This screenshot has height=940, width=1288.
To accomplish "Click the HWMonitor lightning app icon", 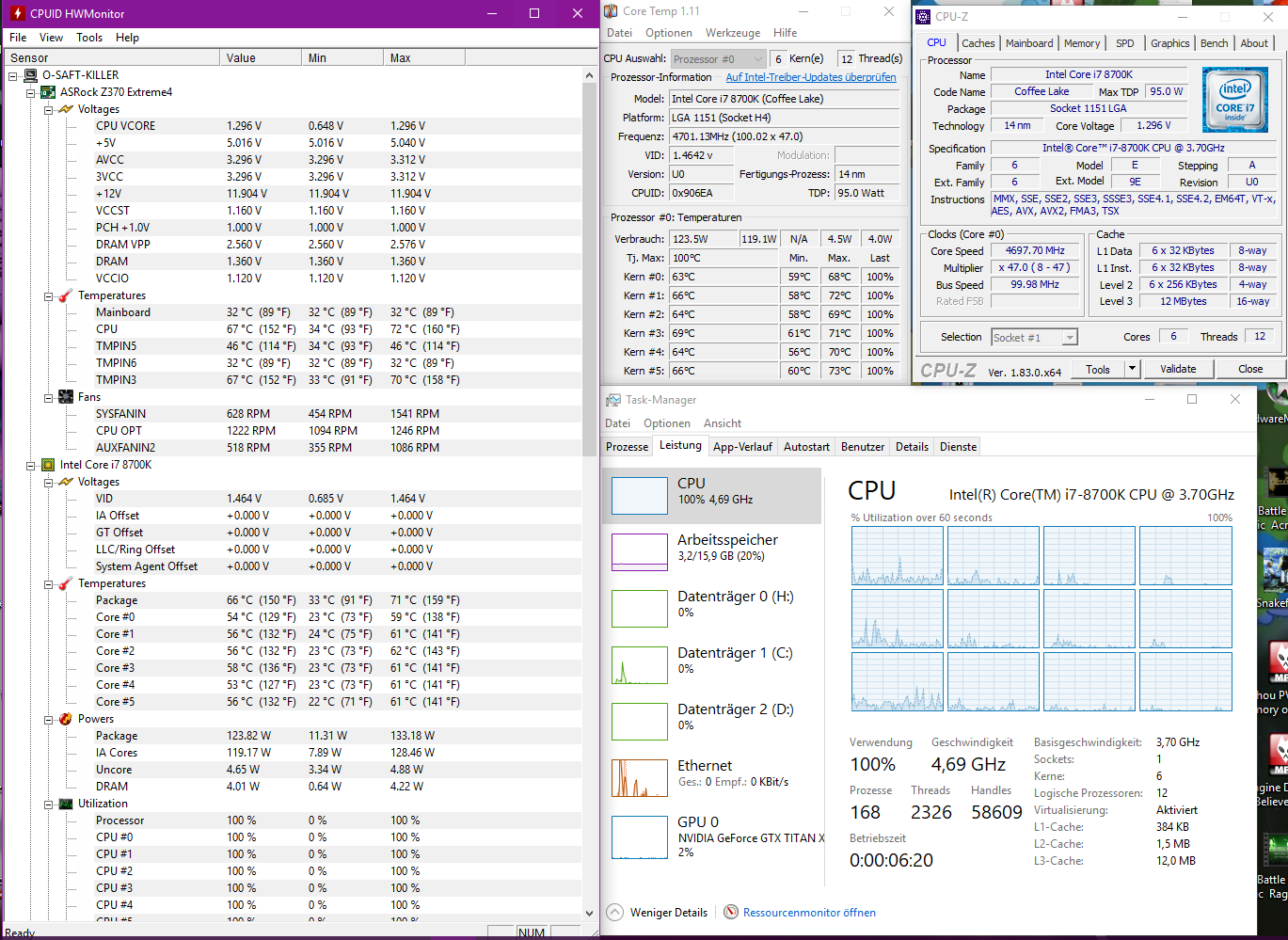I will click(x=17, y=13).
